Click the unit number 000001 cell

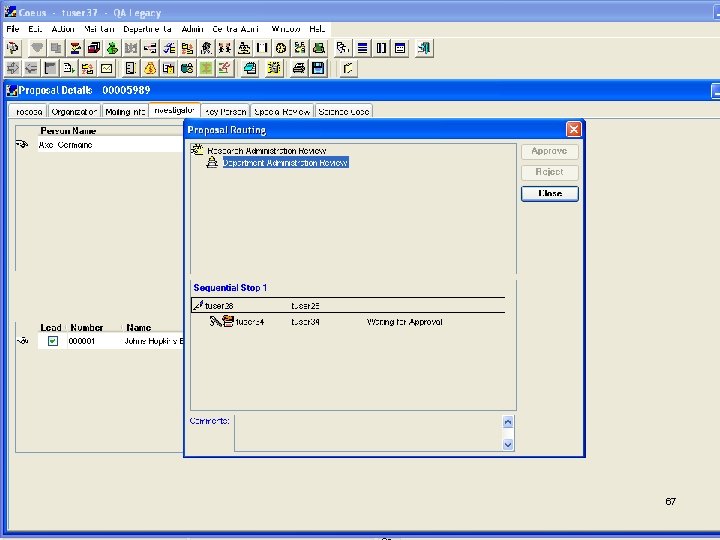82,341
